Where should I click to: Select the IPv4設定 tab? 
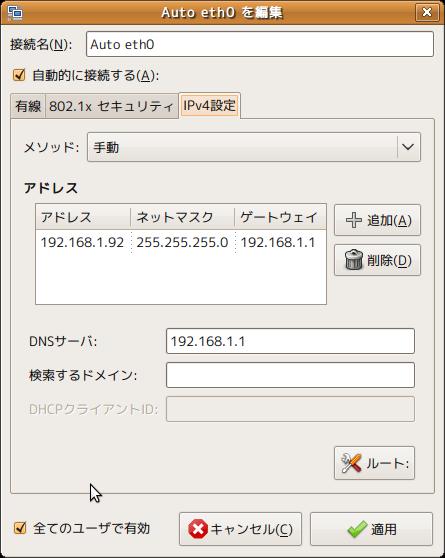(x=209, y=105)
